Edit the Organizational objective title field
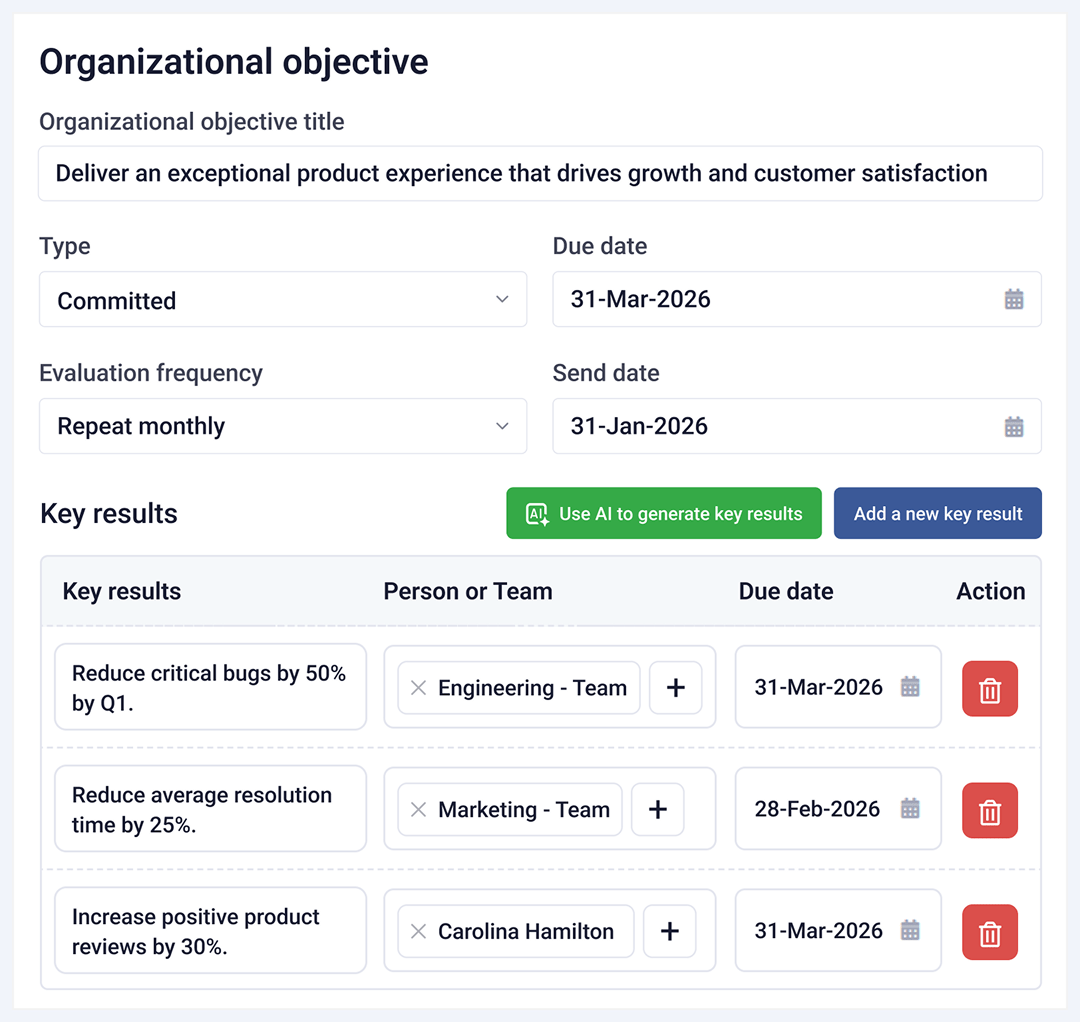Image resolution: width=1080 pixels, height=1022 pixels. click(540, 174)
